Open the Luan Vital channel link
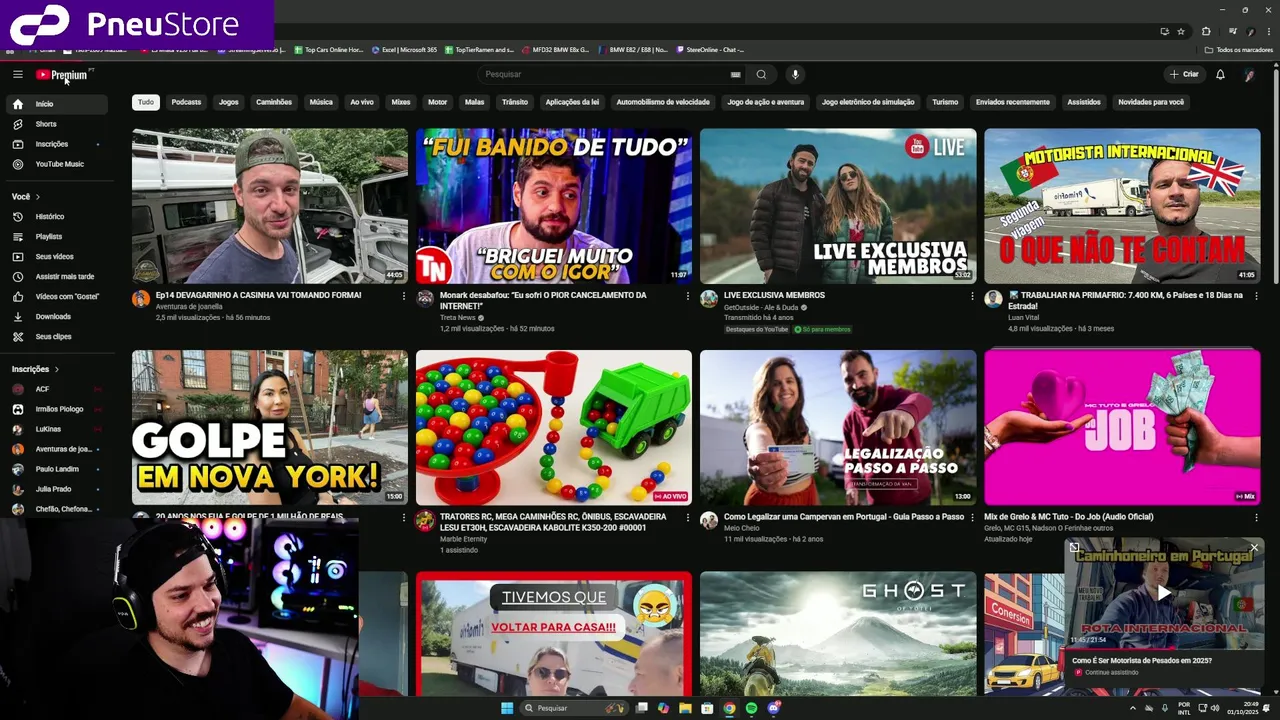1280x720 pixels. pyautogui.click(x=1025, y=318)
